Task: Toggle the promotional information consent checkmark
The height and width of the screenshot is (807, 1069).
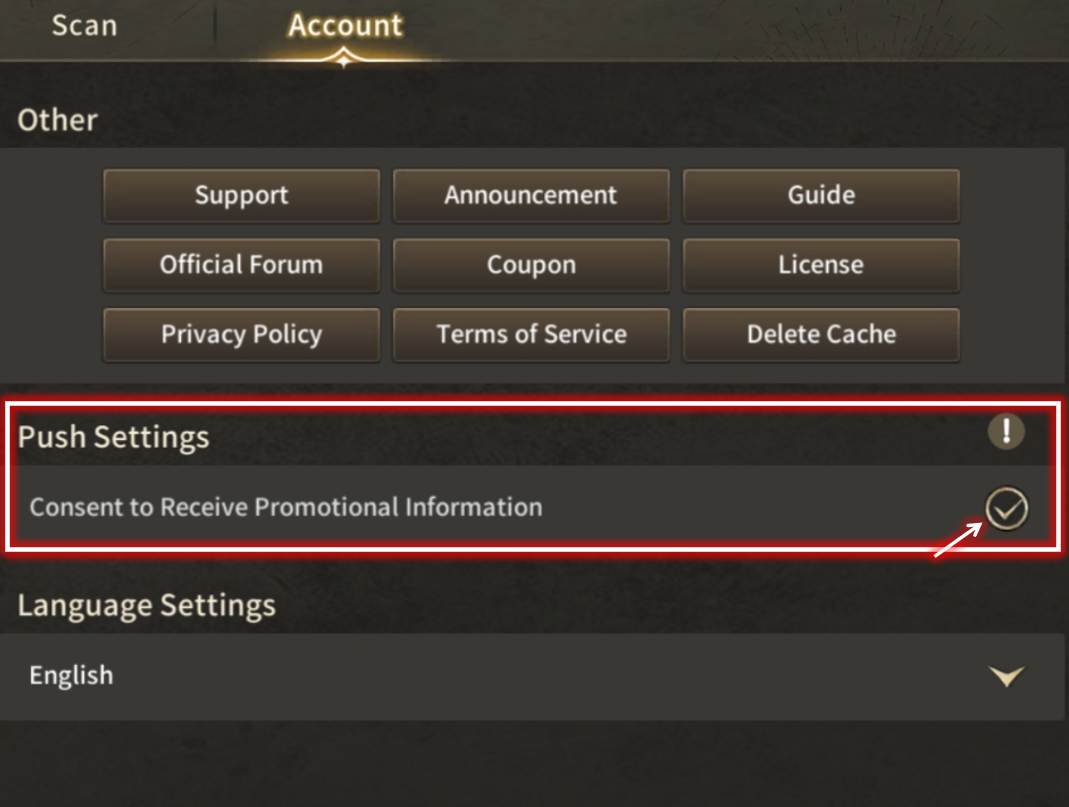Action: 1006,508
